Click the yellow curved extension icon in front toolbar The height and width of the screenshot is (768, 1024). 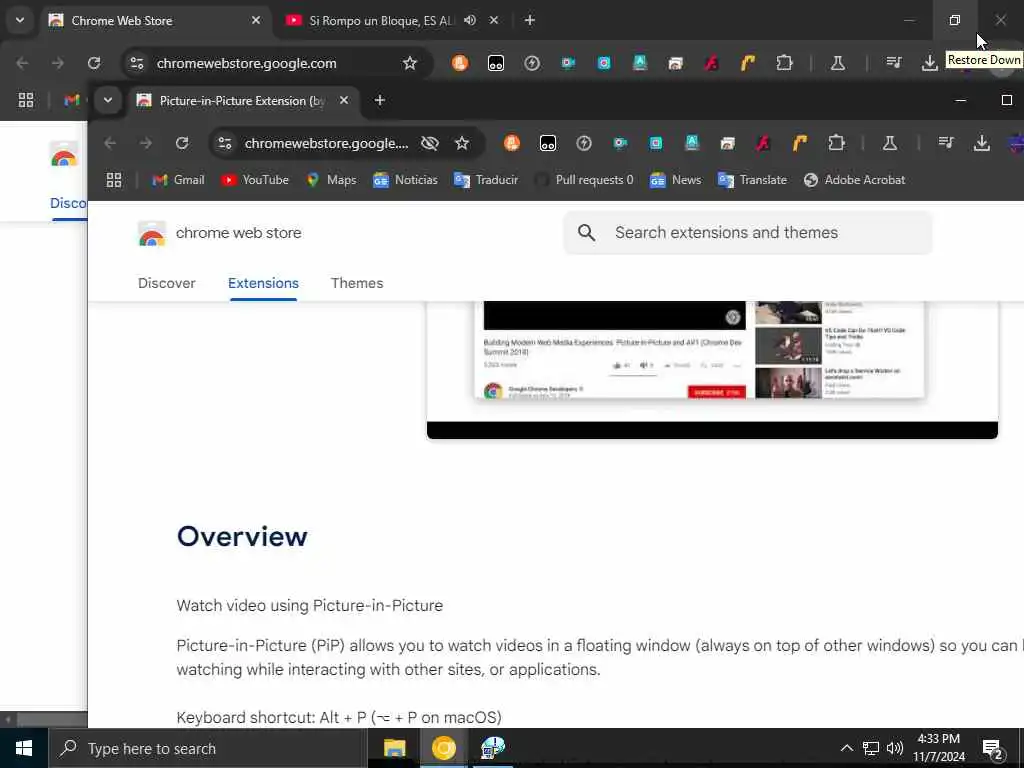(800, 143)
